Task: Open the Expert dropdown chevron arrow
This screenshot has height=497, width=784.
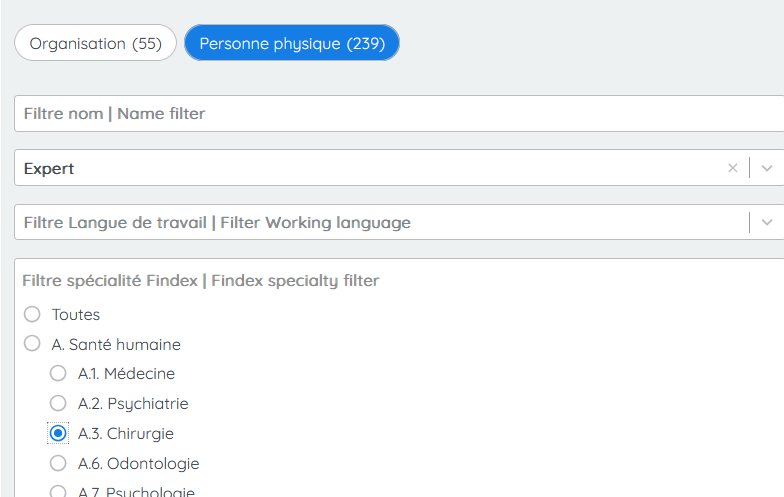Action: (767, 168)
